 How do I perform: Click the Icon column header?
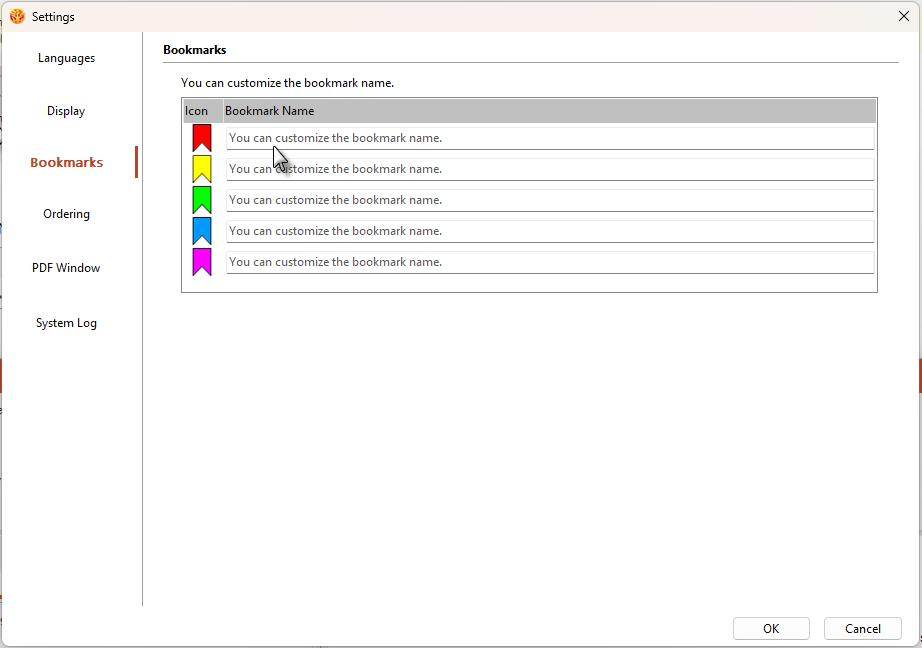coord(203,111)
